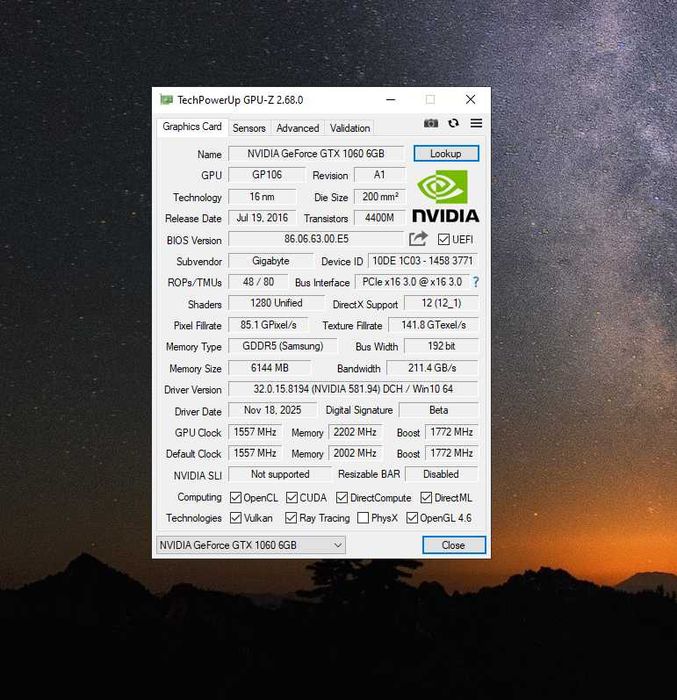This screenshot has width=677, height=700.
Task: Click the Technology value 16 nm
Action: click(262, 196)
